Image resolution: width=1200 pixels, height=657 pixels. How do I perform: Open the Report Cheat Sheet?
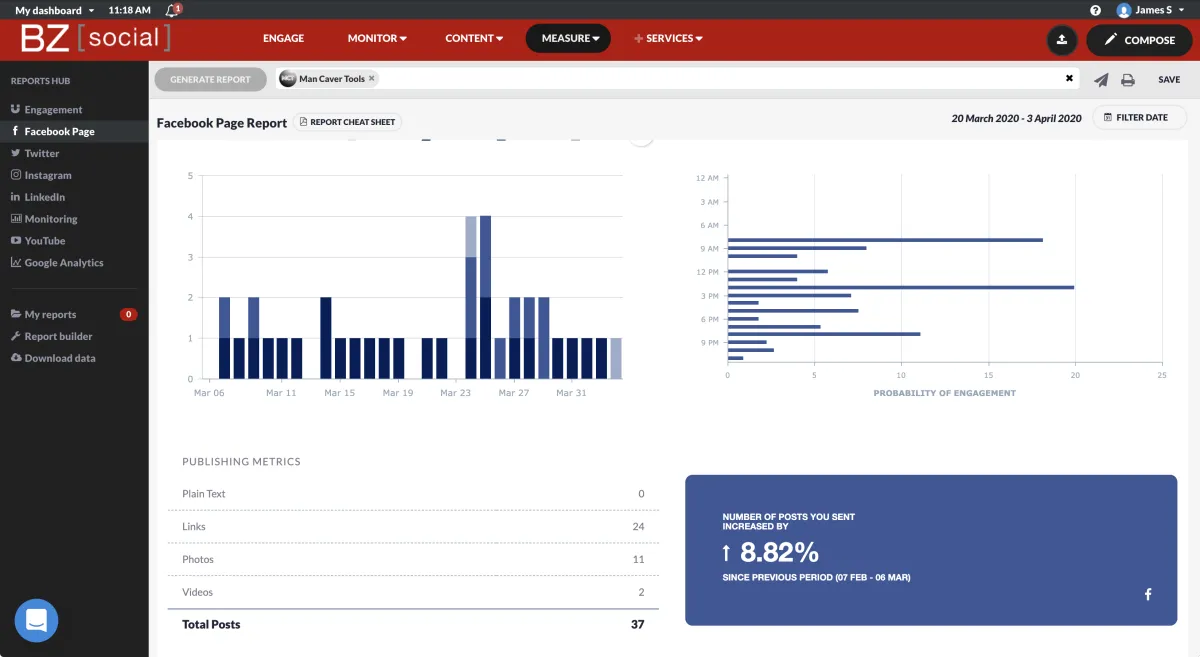point(348,122)
